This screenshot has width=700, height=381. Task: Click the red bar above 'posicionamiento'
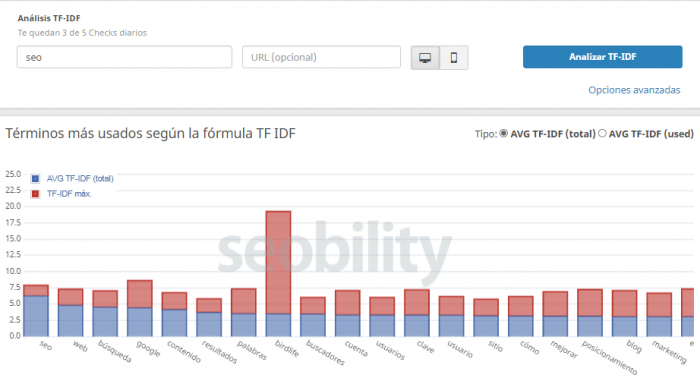click(x=590, y=303)
